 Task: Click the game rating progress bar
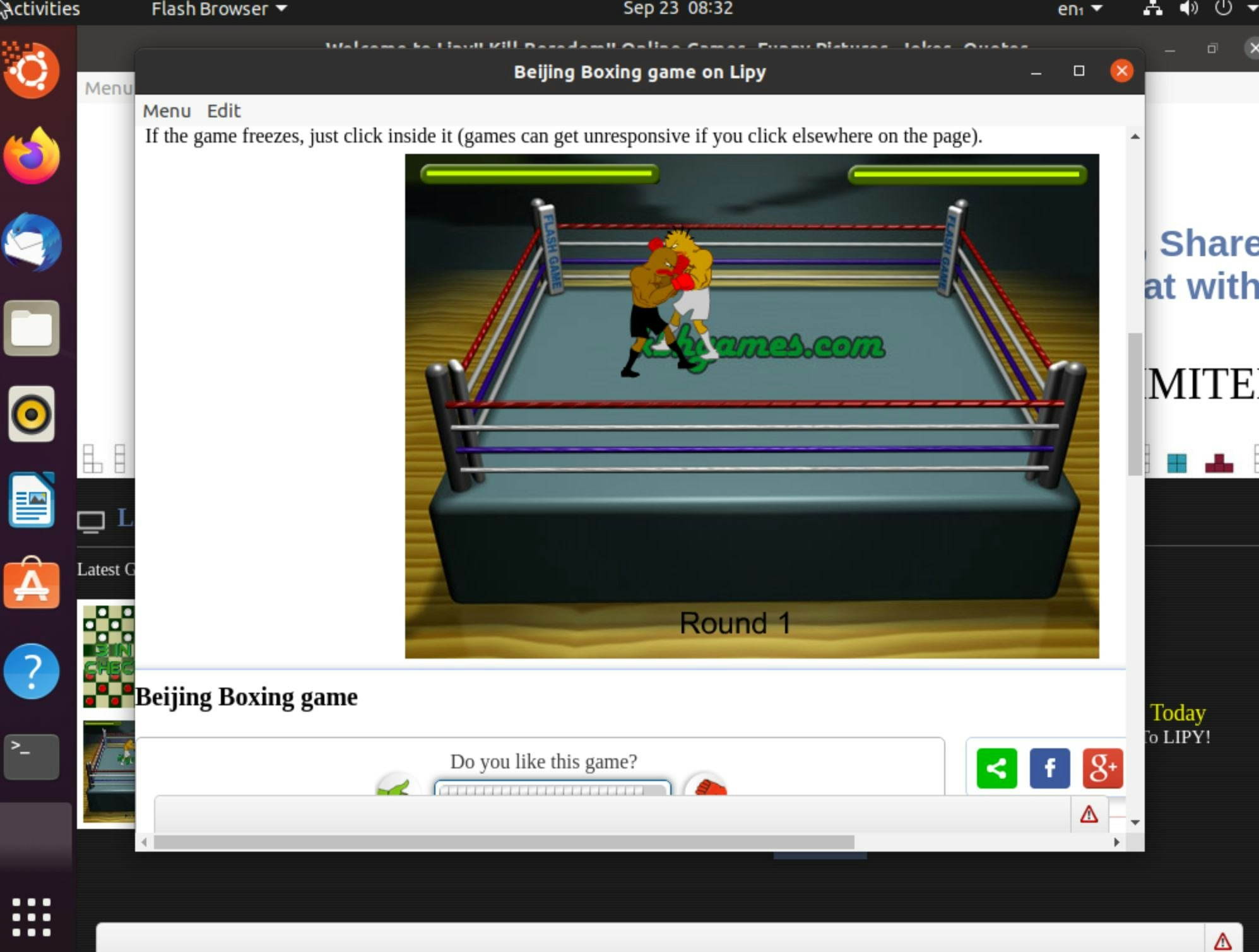pyautogui.click(x=552, y=789)
